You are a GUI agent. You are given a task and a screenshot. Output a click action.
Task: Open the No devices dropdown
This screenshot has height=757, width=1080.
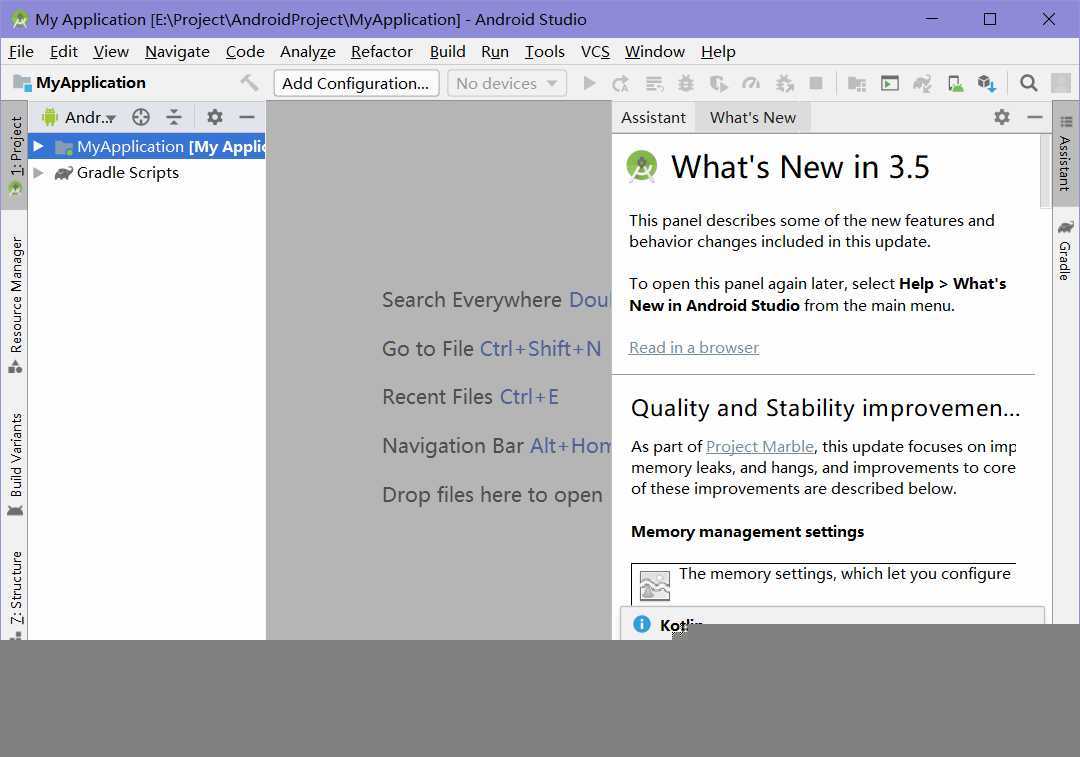[507, 83]
